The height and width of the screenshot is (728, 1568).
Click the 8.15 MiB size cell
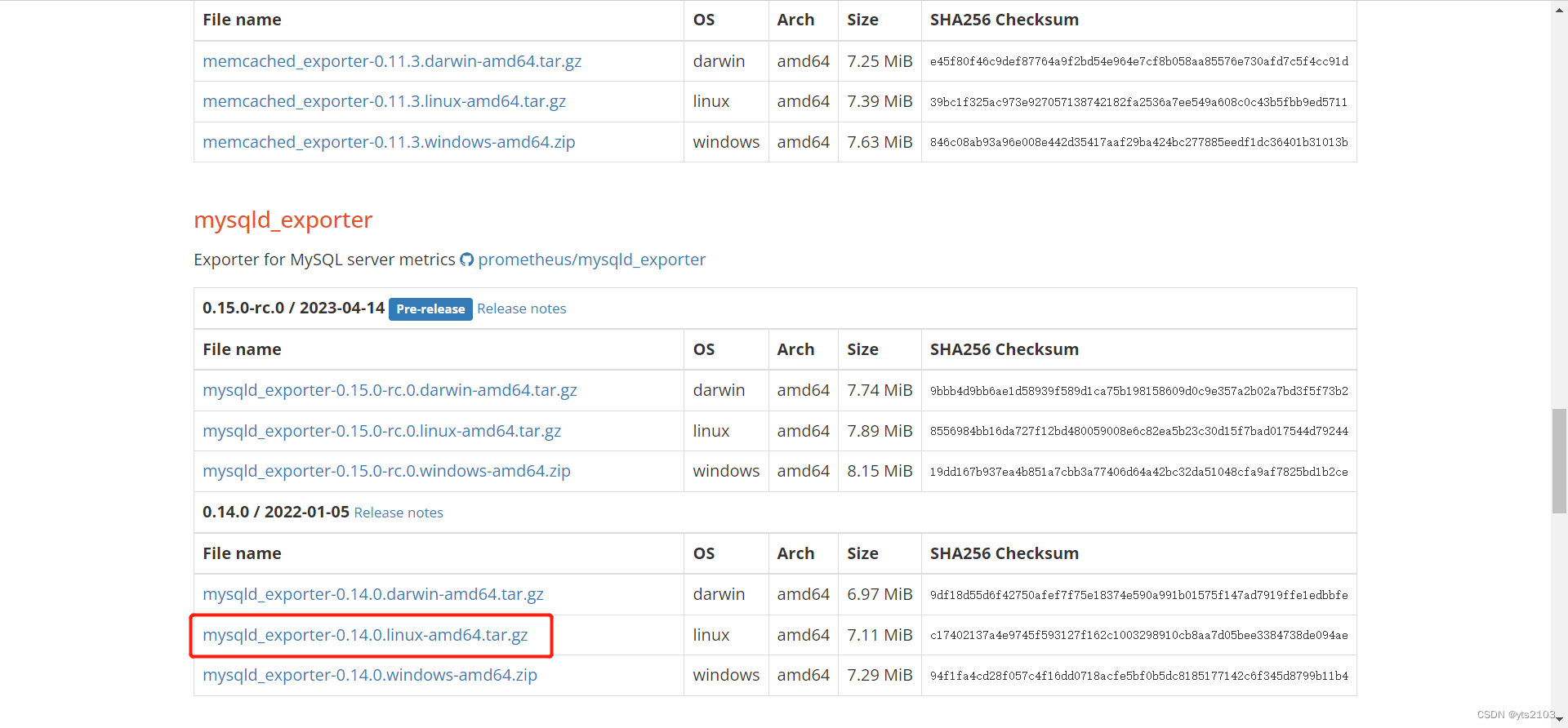point(880,471)
